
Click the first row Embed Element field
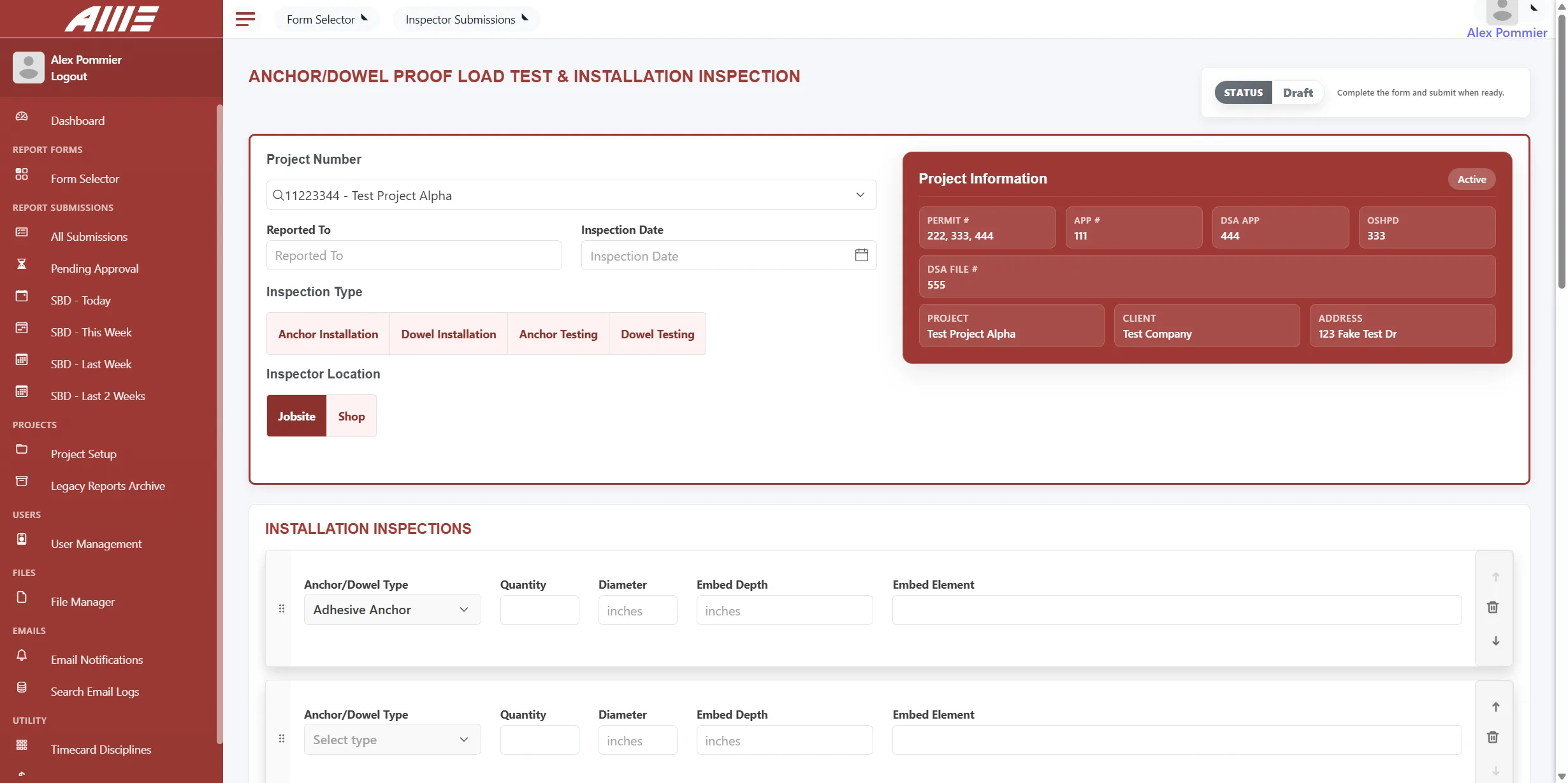[1177, 610]
